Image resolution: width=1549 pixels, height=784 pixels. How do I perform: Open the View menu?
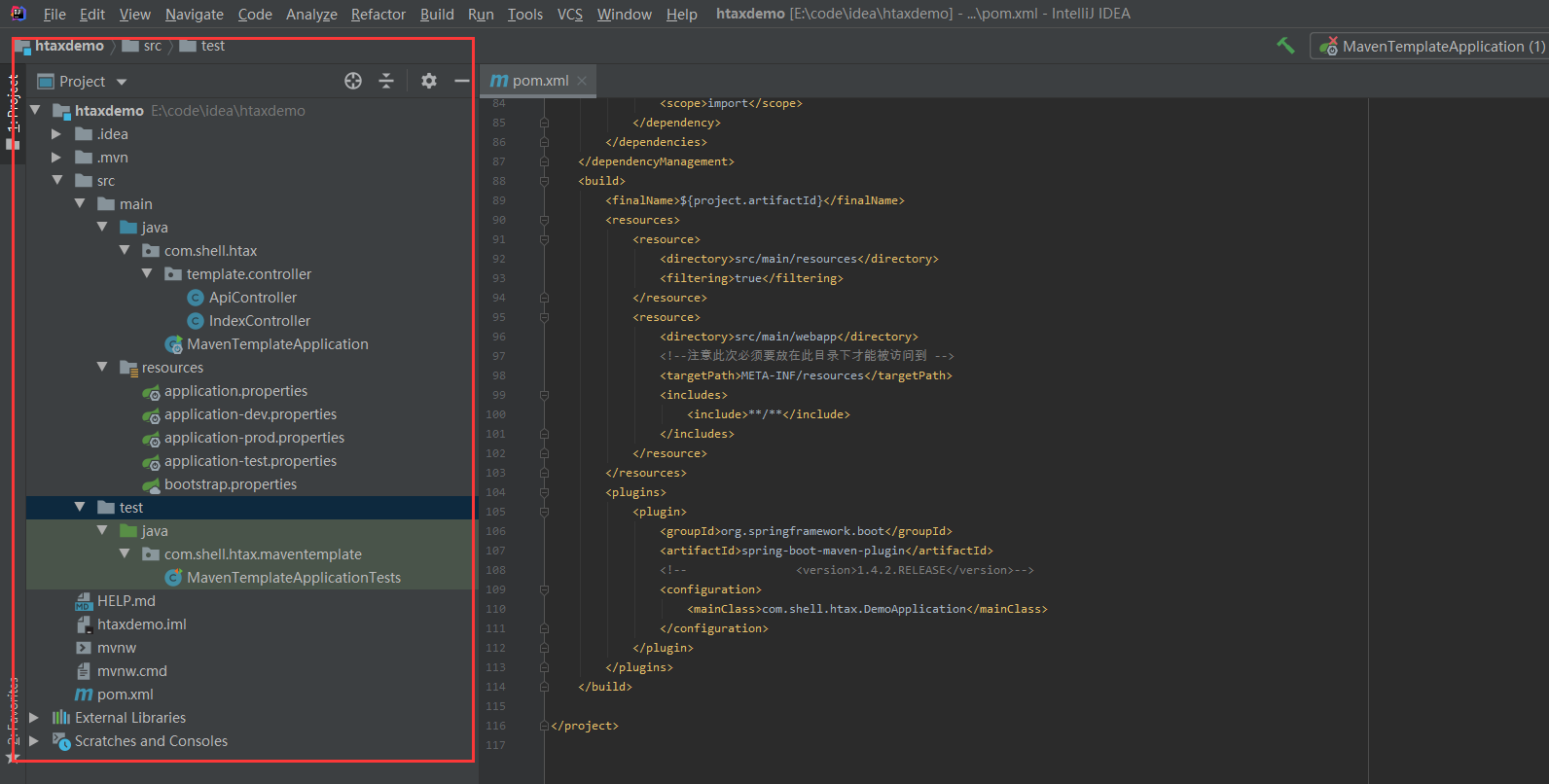(135, 14)
